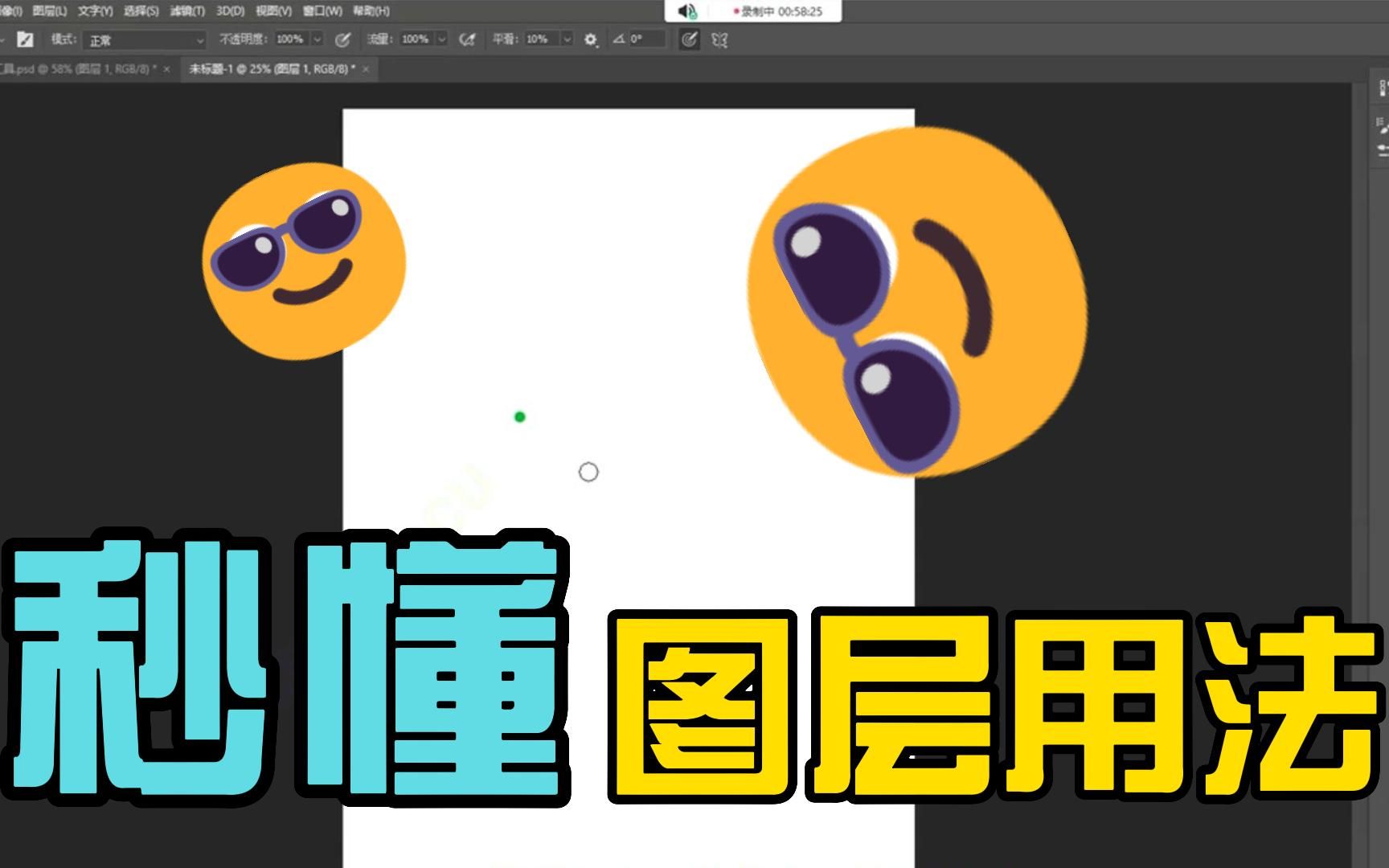Open symmetry paint butterfly options

tap(719, 39)
